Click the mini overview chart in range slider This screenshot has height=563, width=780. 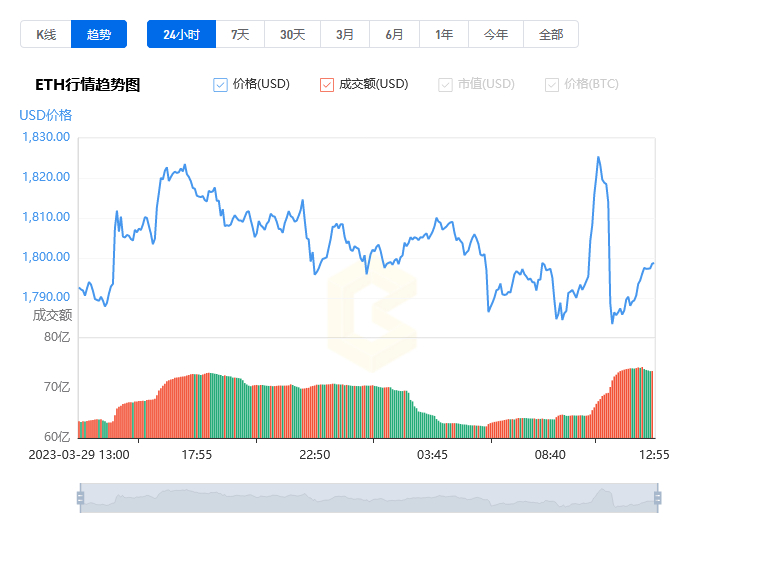tap(369, 498)
